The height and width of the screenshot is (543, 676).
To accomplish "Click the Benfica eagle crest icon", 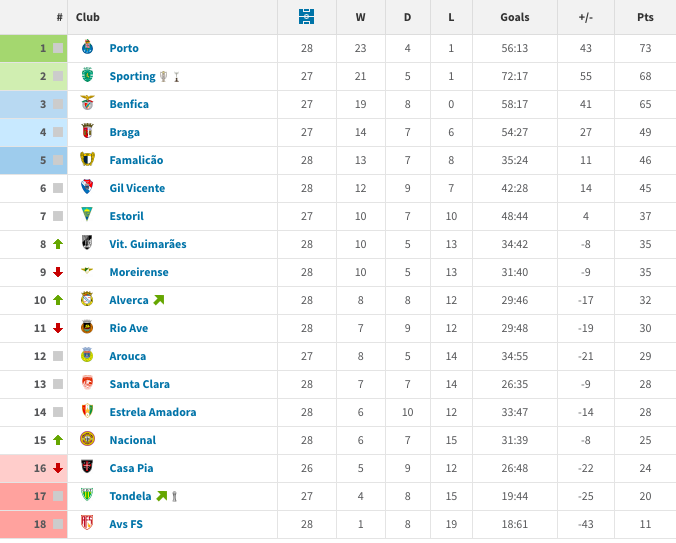I will click(87, 104).
